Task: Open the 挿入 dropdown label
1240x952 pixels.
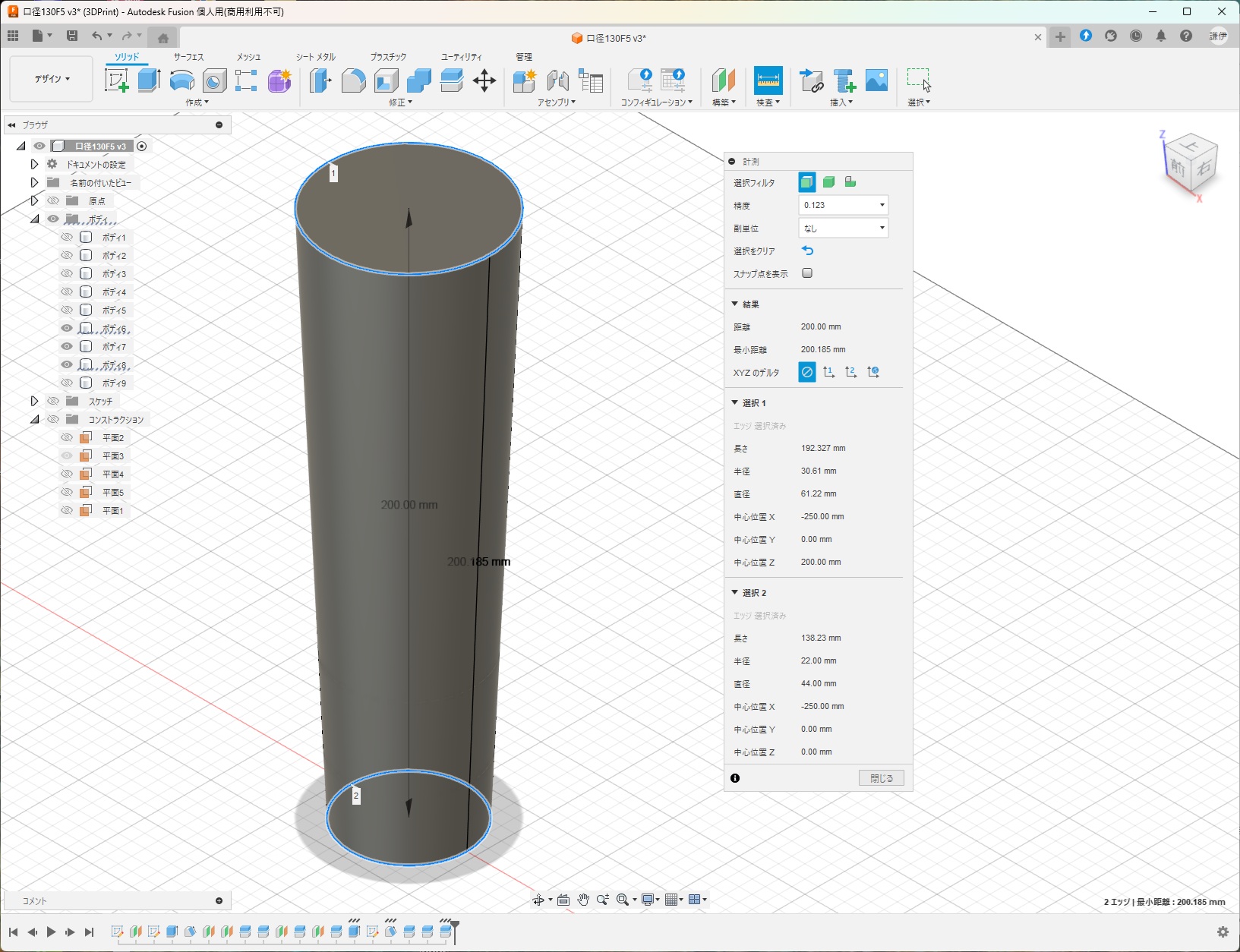Action: point(841,102)
